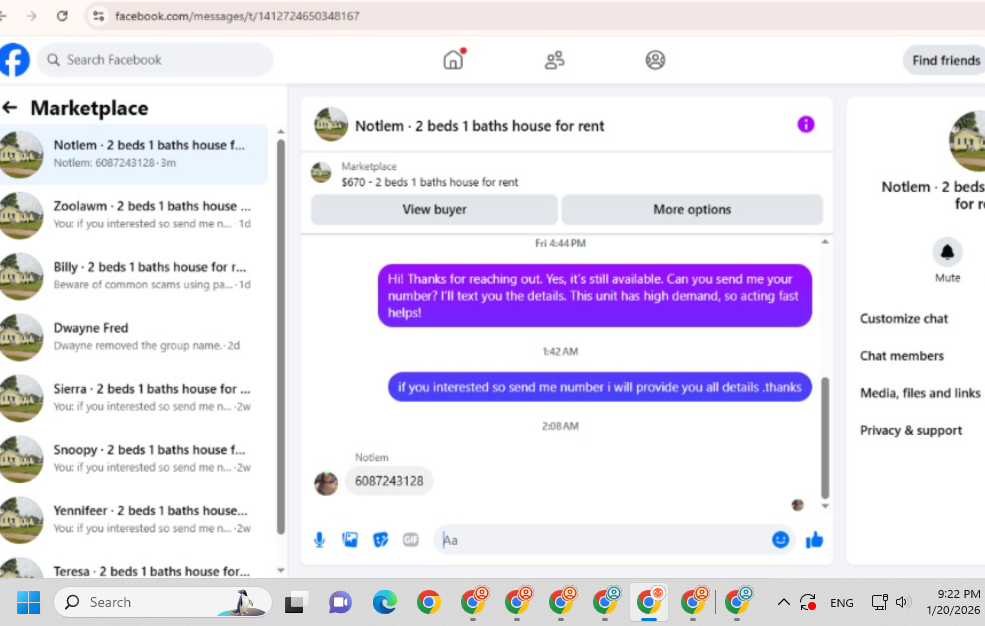Open the Yennifeer conversation in the list

click(x=134, y=519)
